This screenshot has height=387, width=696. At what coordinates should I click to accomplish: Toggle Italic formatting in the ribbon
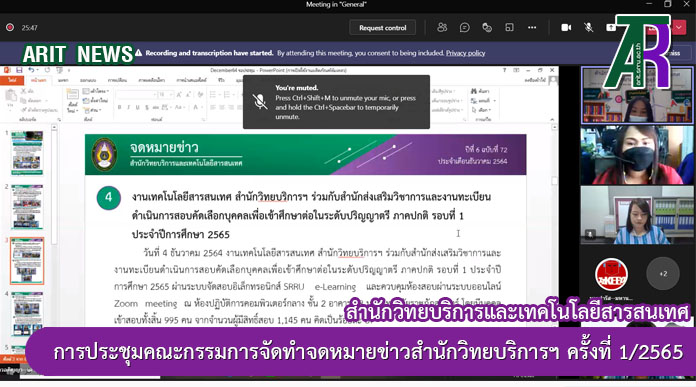coord(129,107)
